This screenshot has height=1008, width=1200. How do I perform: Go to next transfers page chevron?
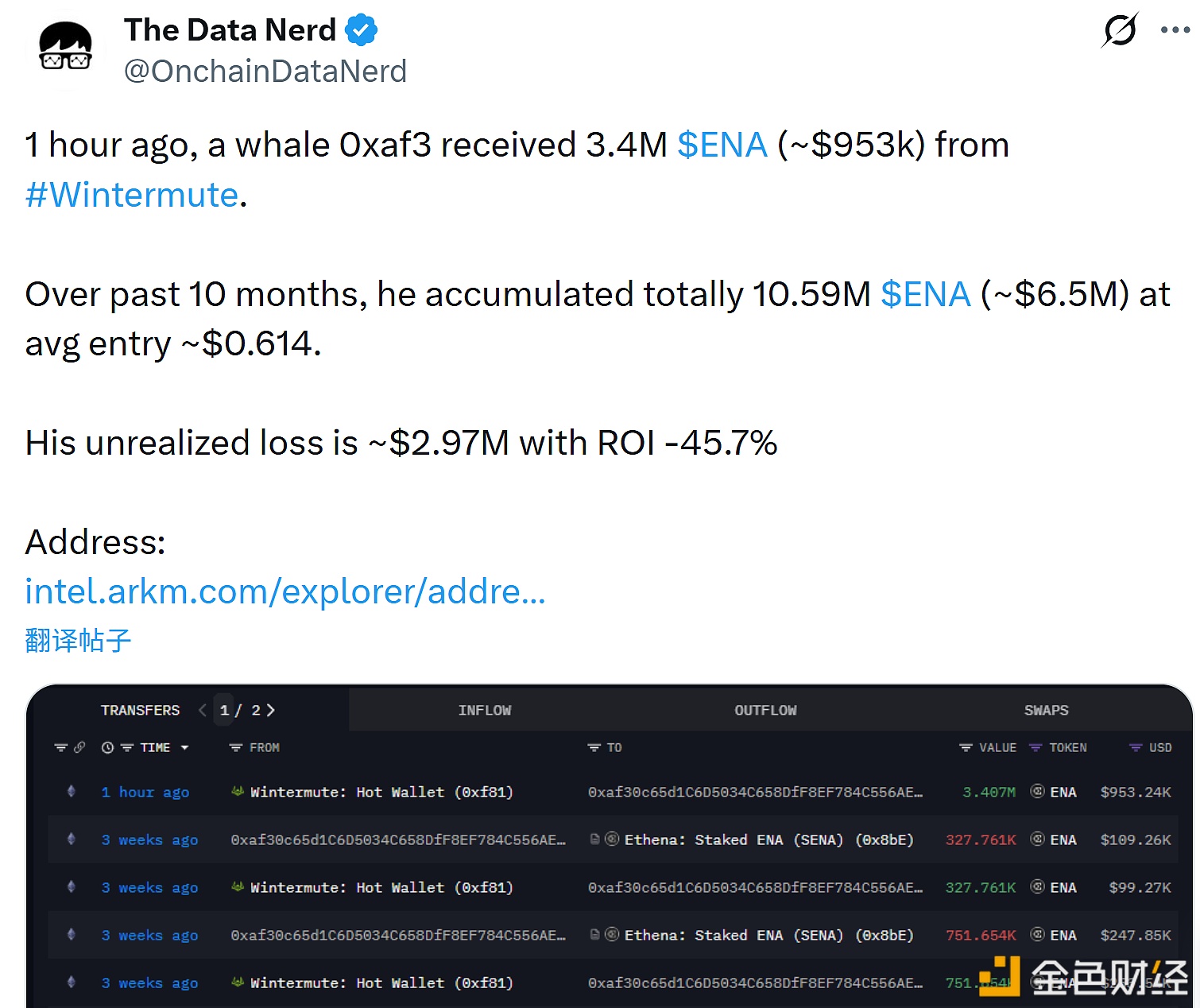pyautogui.click(x=271, y=710)
